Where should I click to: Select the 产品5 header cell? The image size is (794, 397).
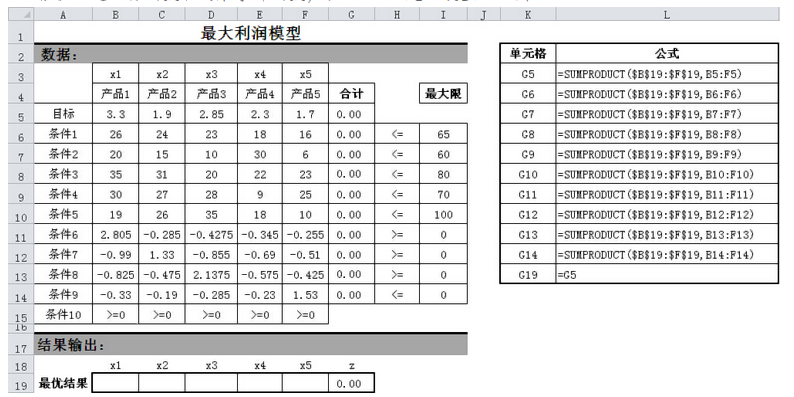click(305, 94)
